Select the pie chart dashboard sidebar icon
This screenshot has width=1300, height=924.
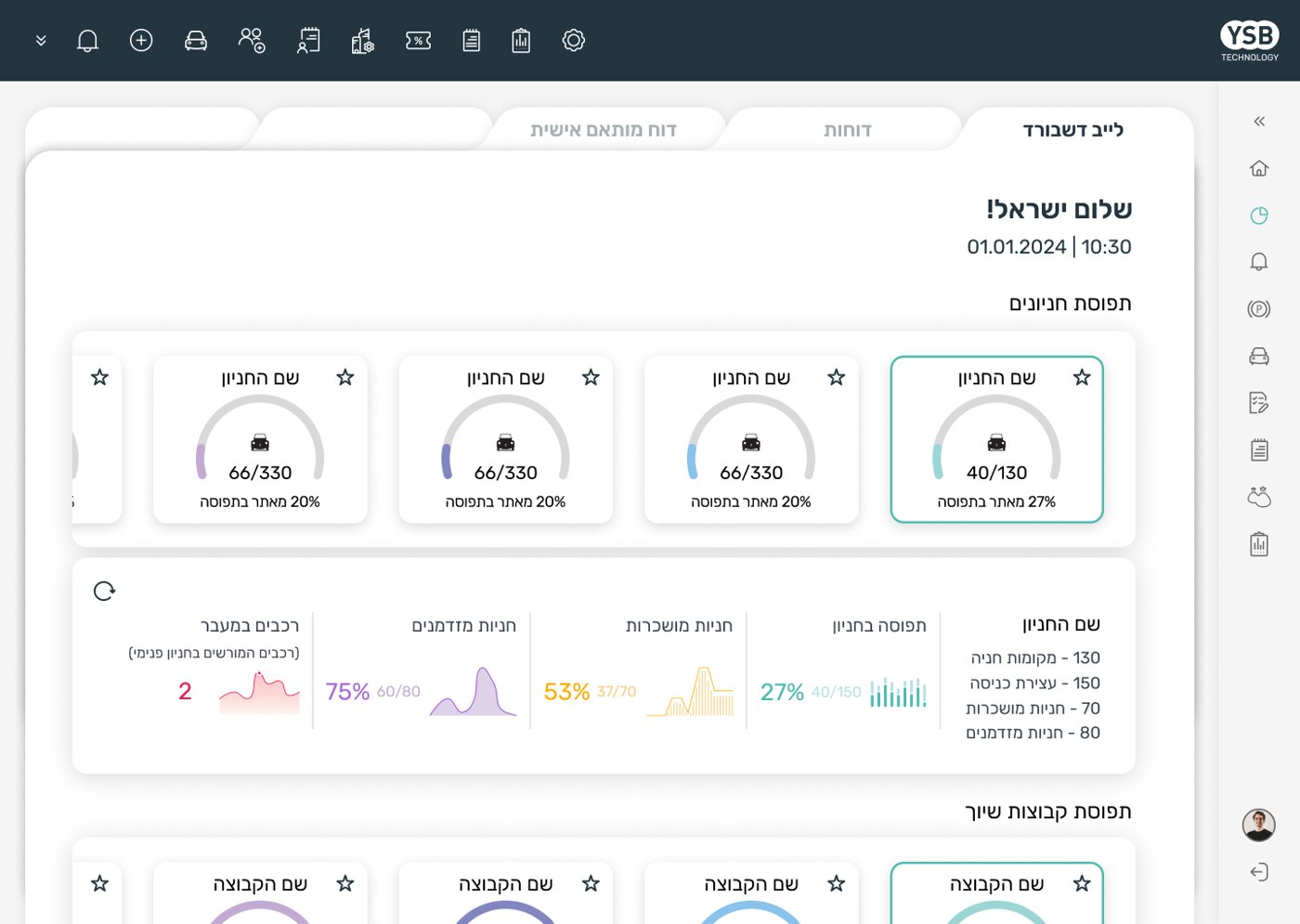(x=1259, y=215)
